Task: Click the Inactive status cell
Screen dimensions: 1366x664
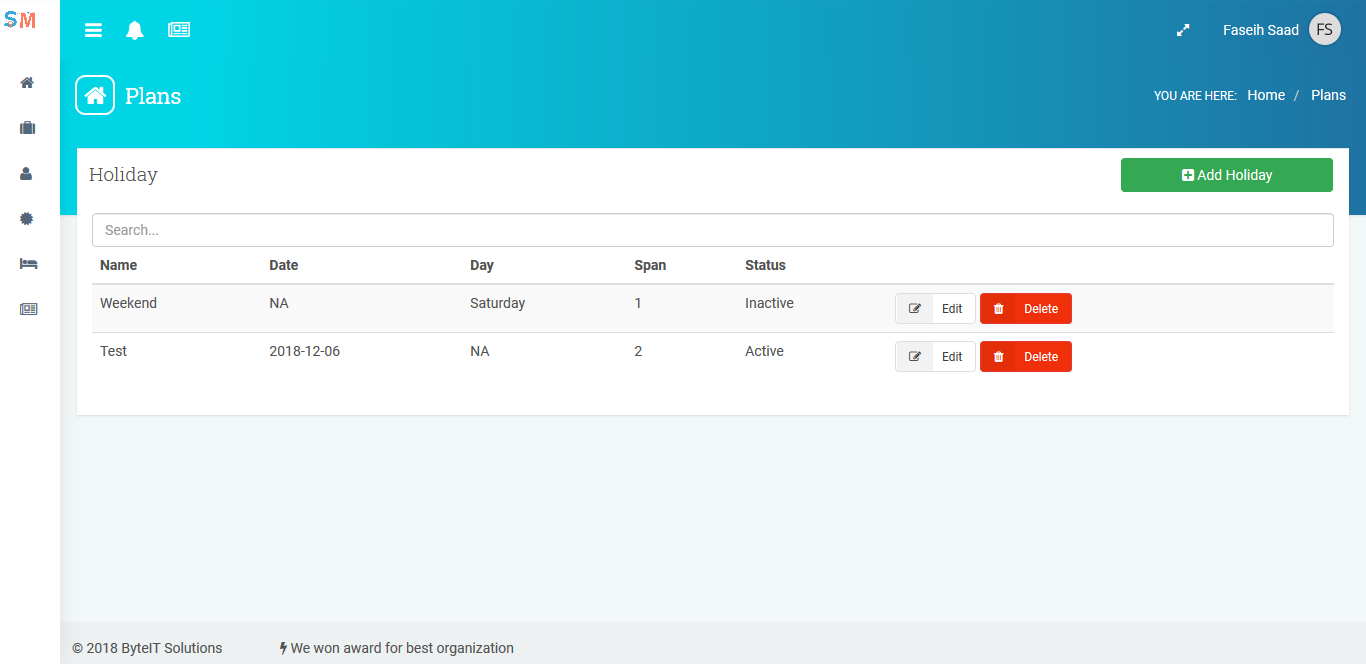Action: pyautogui.click(x=769, y=303)
